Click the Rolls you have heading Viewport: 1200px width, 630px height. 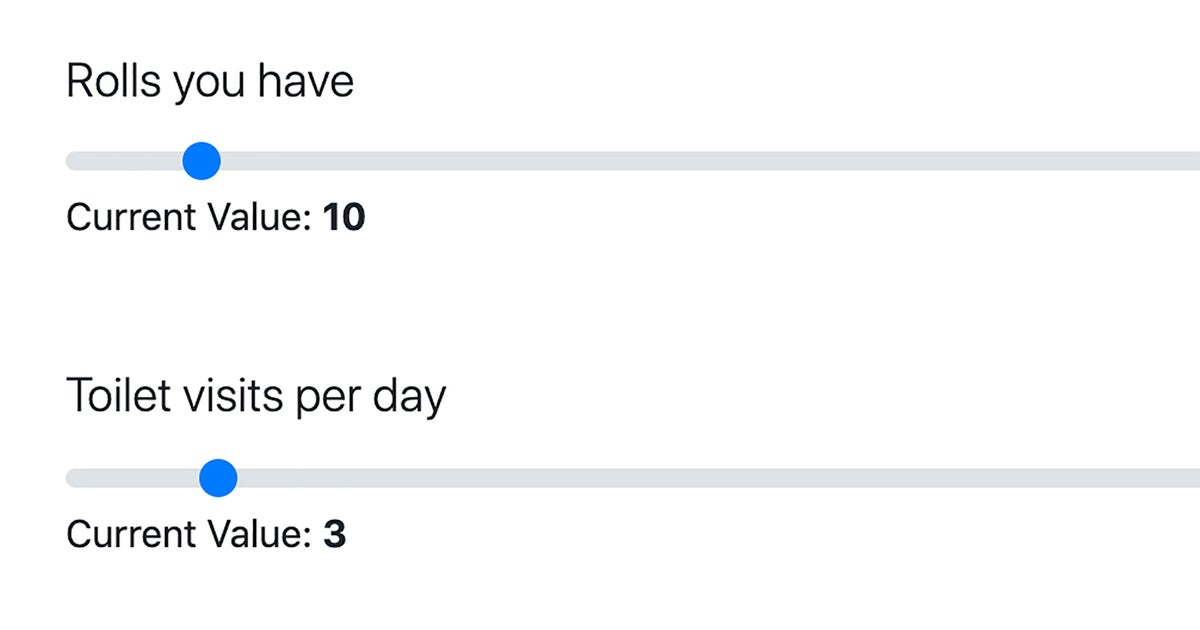coord(208,80)
